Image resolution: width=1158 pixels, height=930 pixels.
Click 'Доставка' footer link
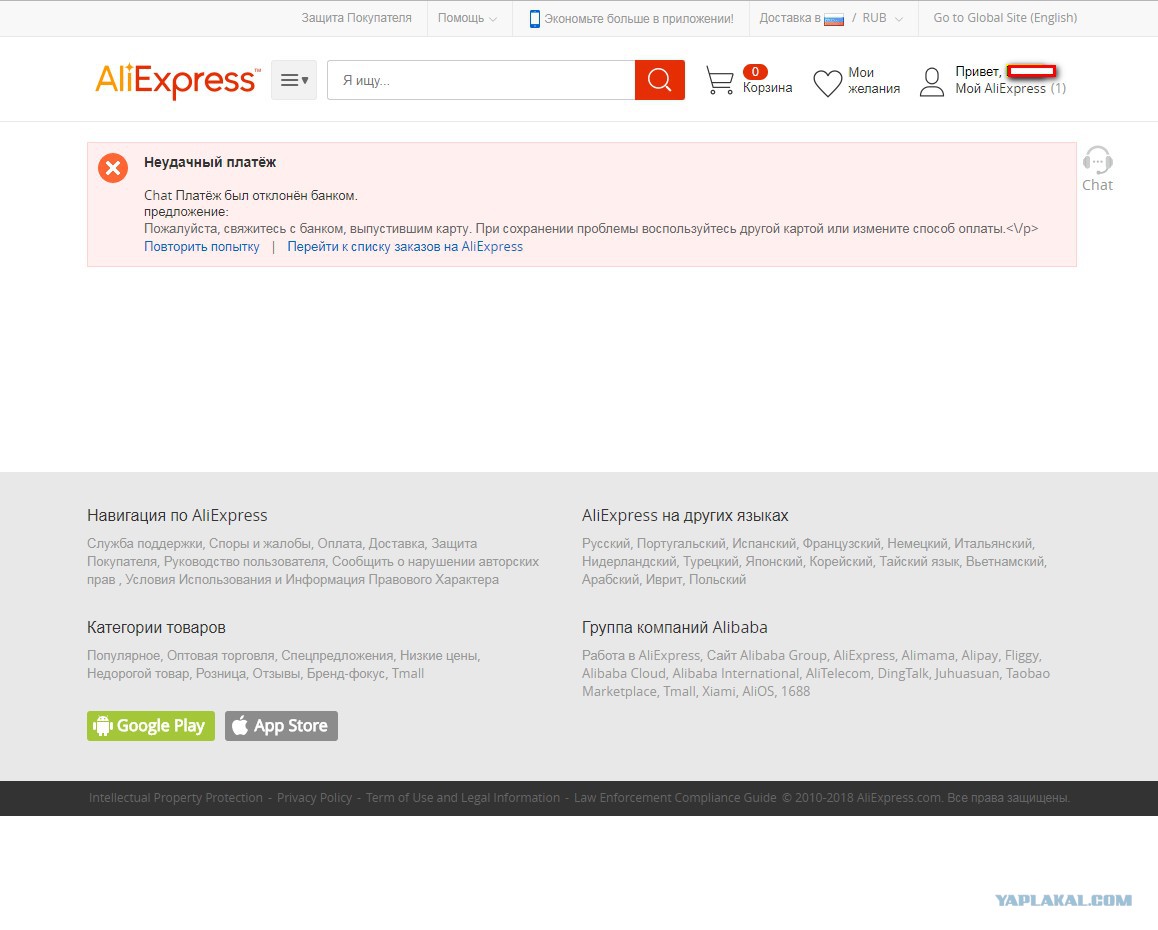point(397,544)
